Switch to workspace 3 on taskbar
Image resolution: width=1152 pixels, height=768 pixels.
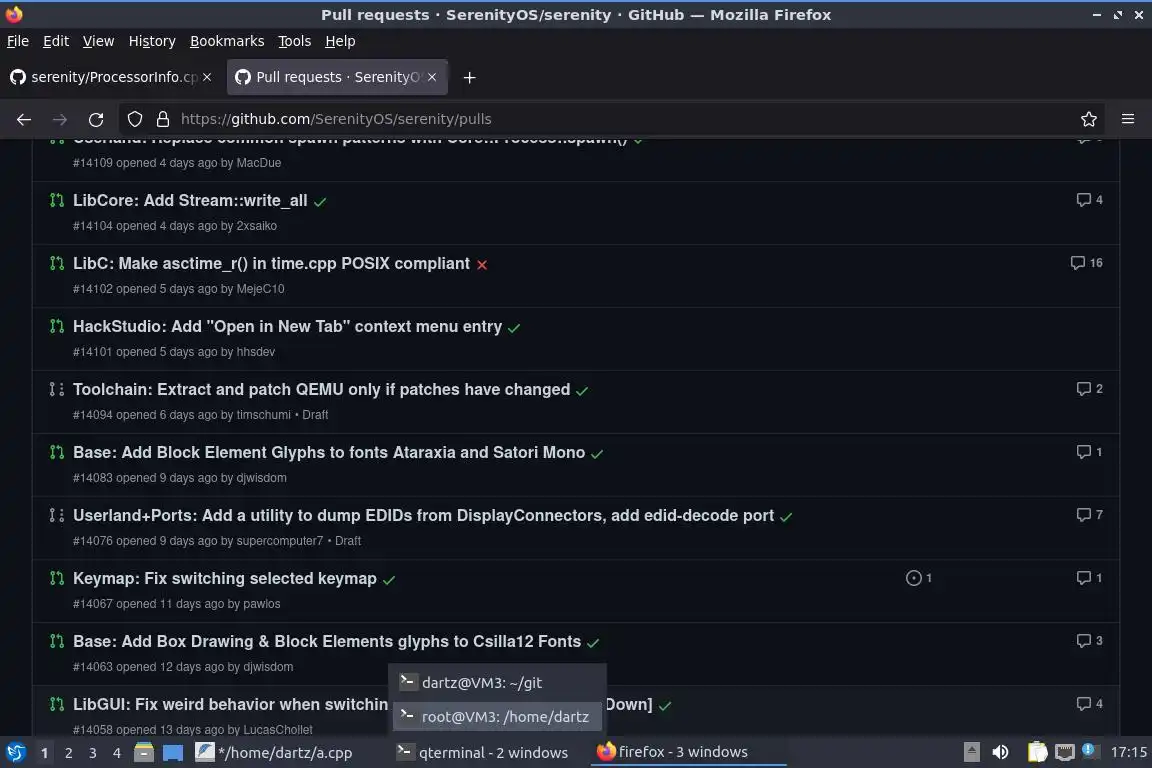93,753
